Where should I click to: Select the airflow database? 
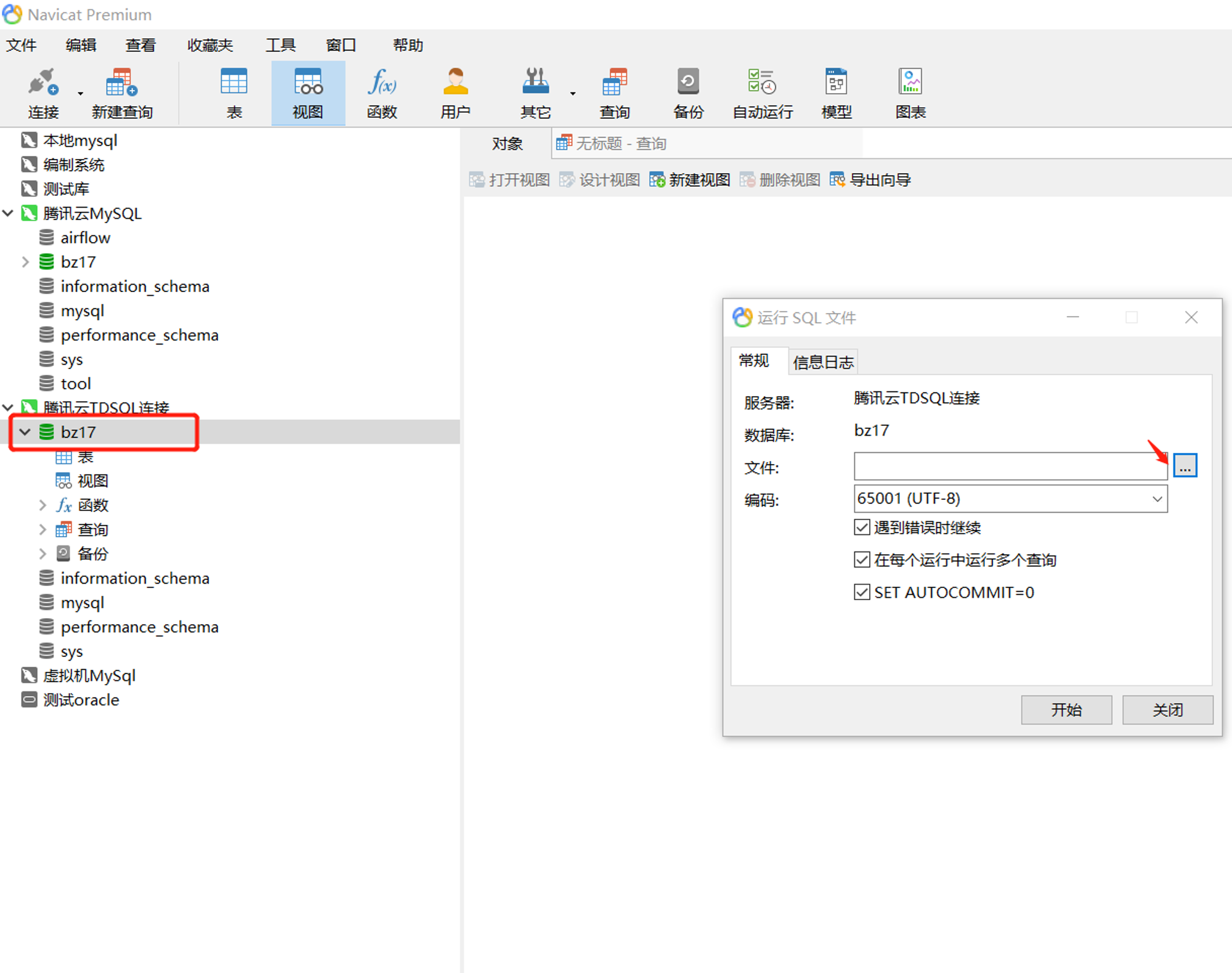85,238
